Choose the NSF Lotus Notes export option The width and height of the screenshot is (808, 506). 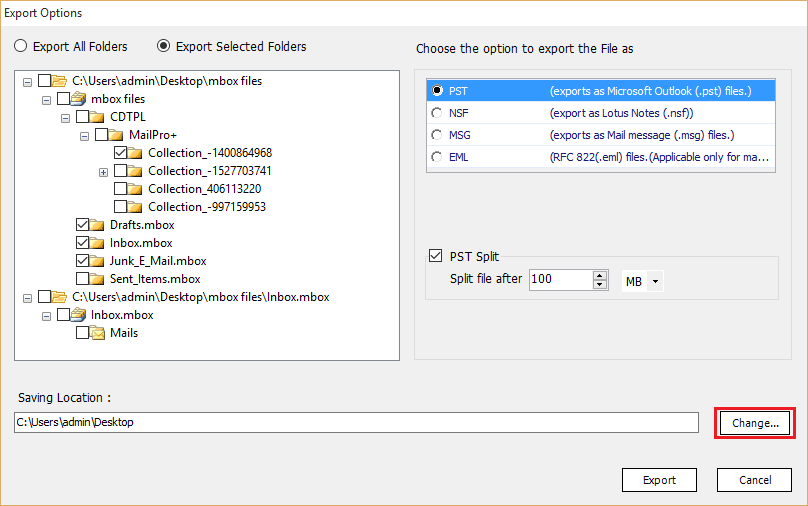pos(436,113)
